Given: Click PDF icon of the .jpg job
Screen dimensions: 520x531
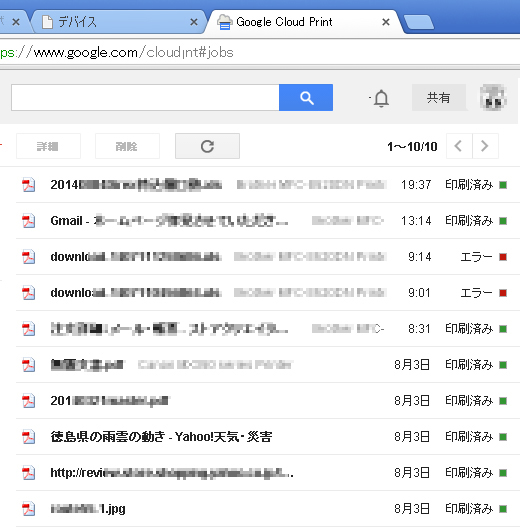Looking at the screenshot, I should tap(29, 509).
